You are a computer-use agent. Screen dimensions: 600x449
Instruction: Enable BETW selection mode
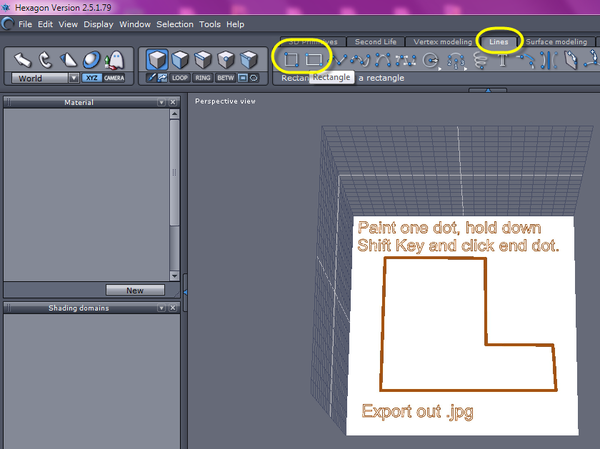(226, 78)
